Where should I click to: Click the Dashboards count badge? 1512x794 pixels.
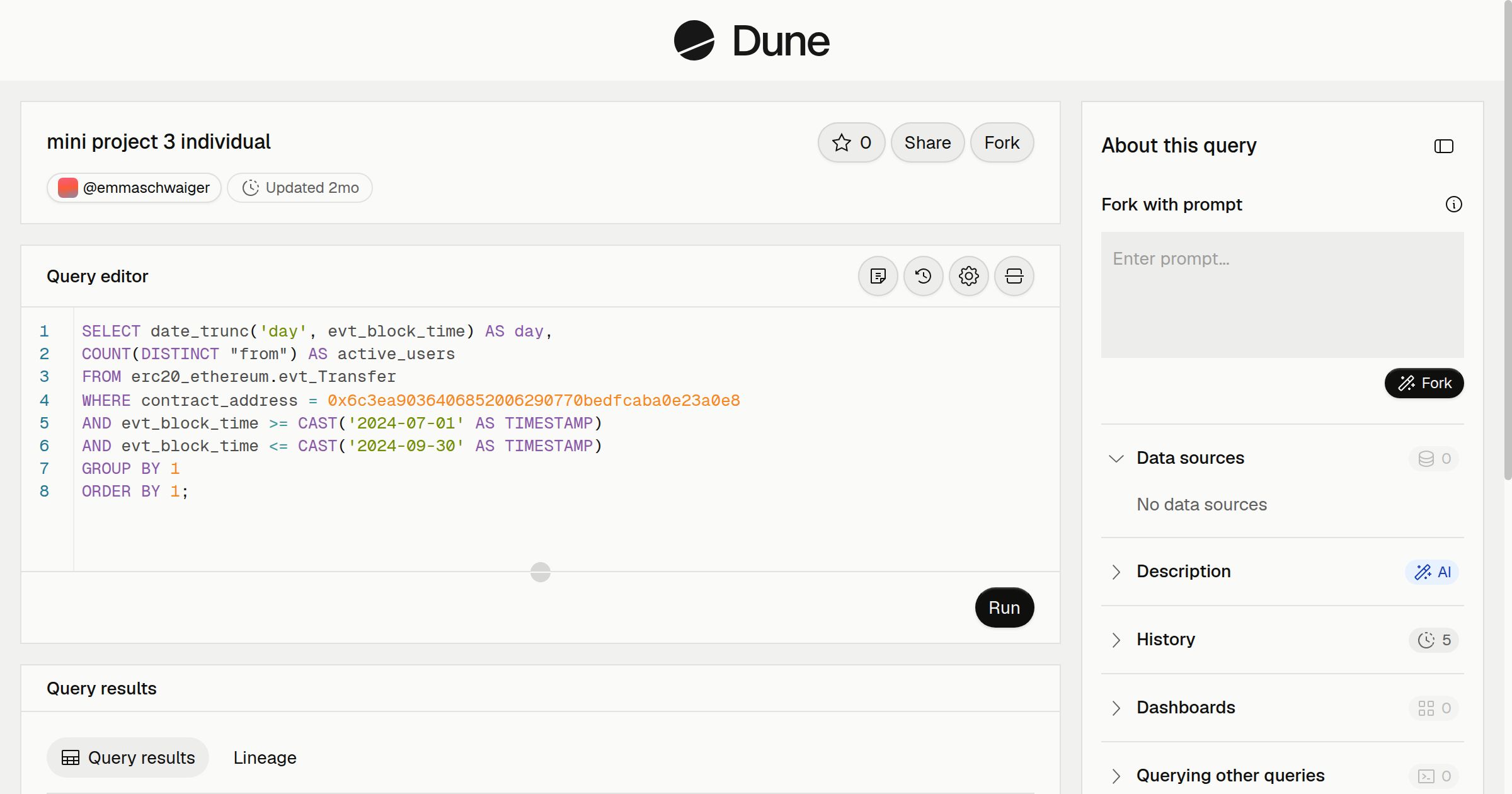coord(1434,708)
